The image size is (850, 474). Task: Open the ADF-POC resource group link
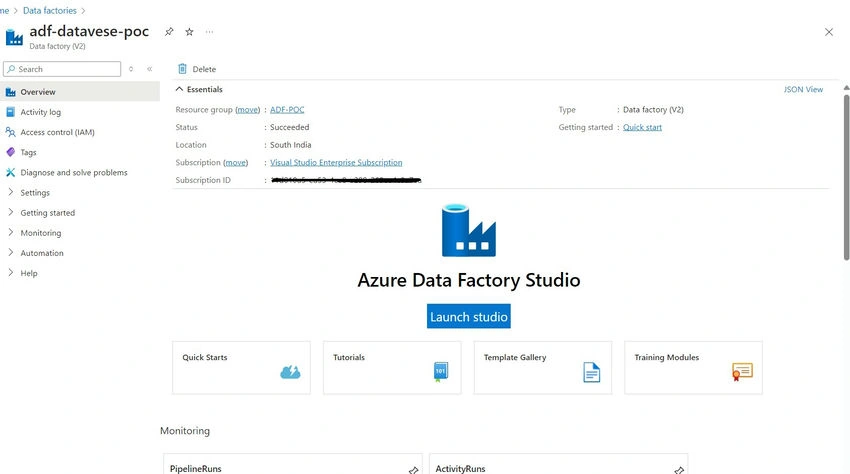287,110
